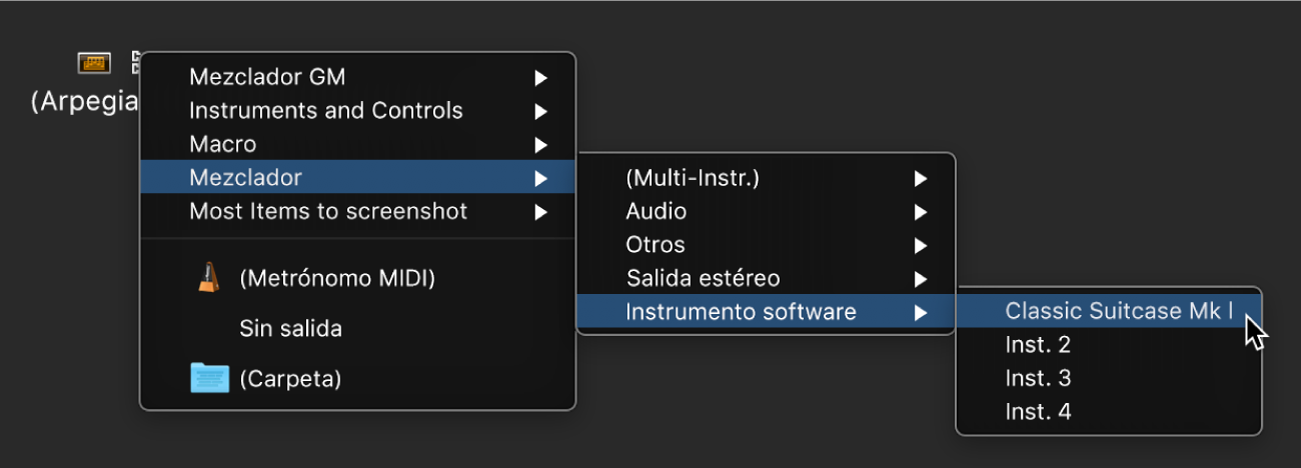This screenshot has height=468, width=1301.
Task: Pick Inst. 4 from the submenu
Action: [1038, 411]
